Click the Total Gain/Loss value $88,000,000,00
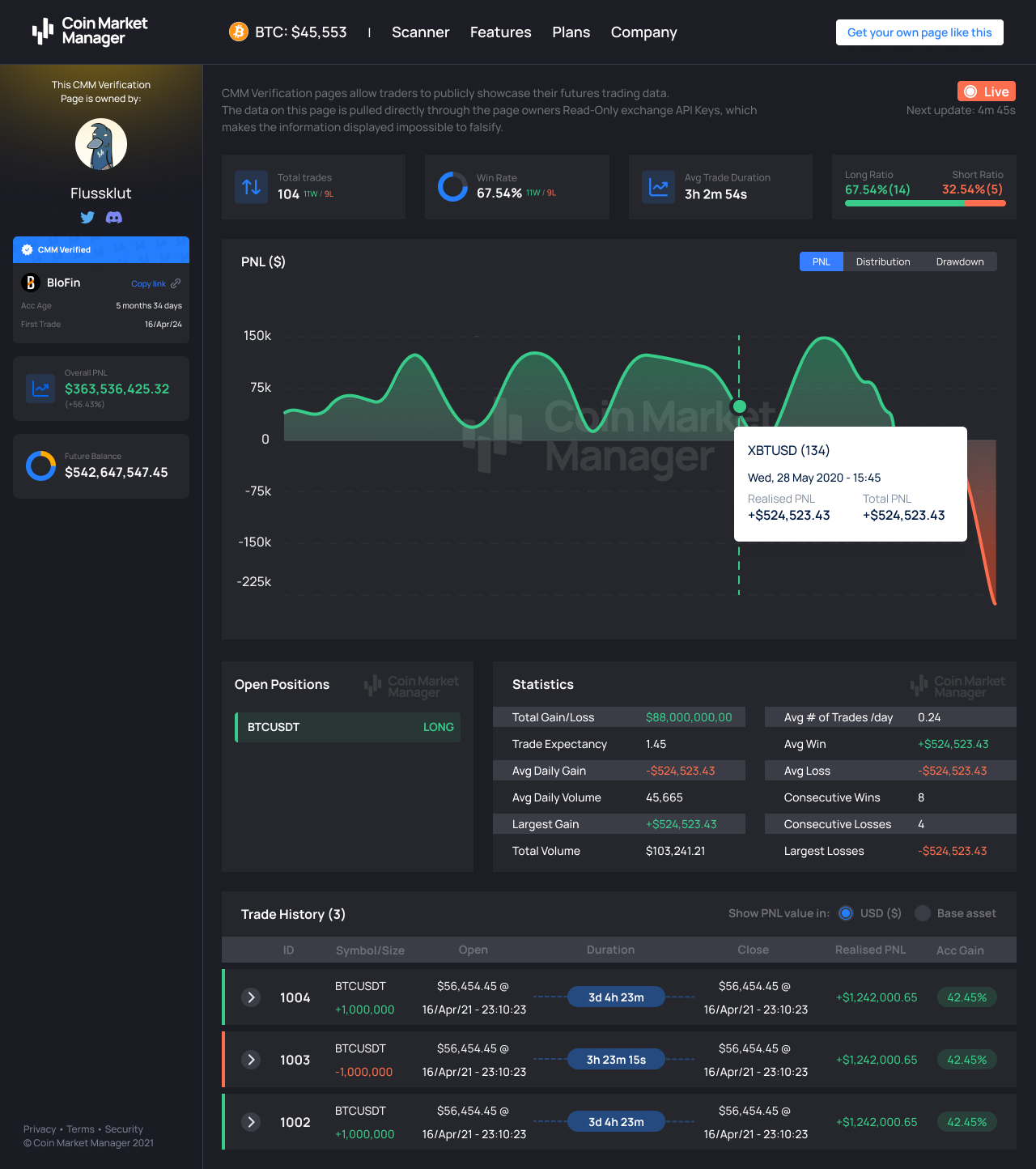Viewport: 1036px width, 1169px height. click(689, 717)
